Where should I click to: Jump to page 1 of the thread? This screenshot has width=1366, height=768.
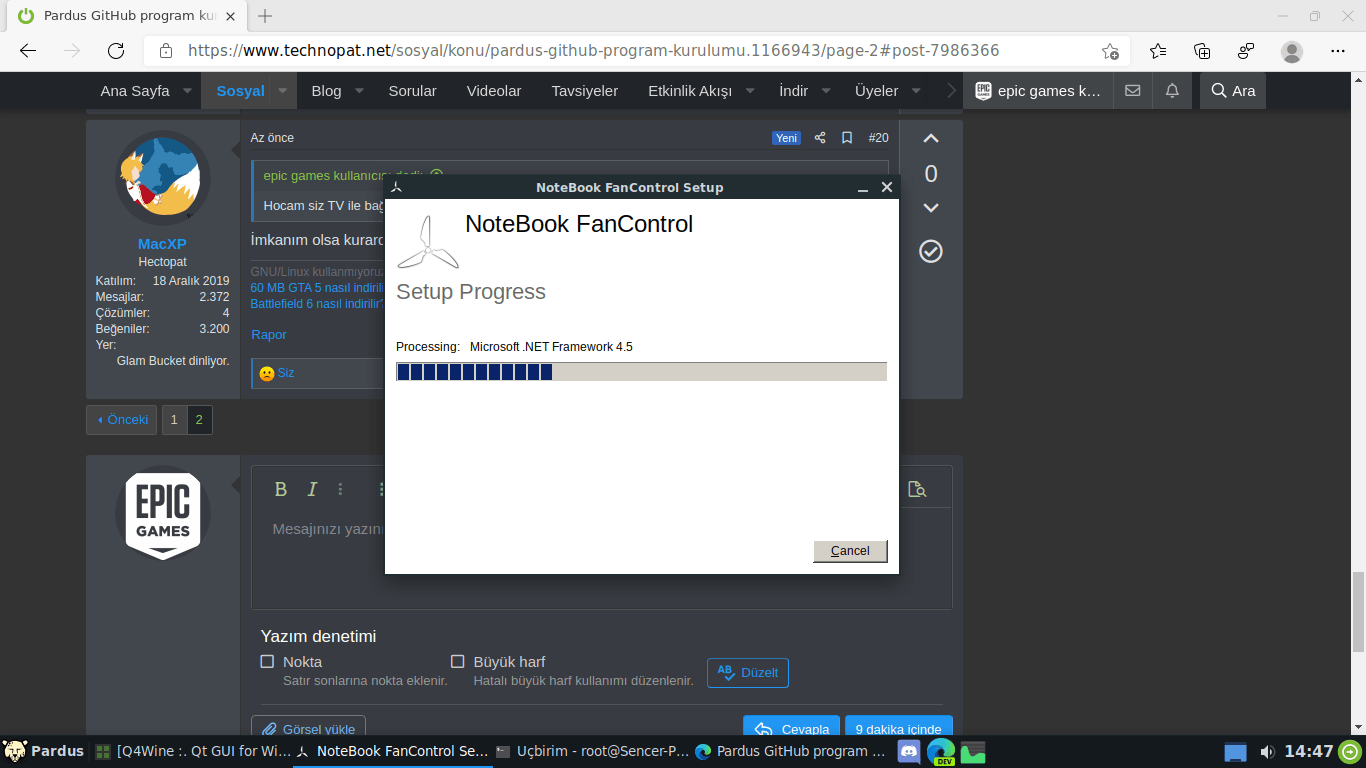pos(174,420)
